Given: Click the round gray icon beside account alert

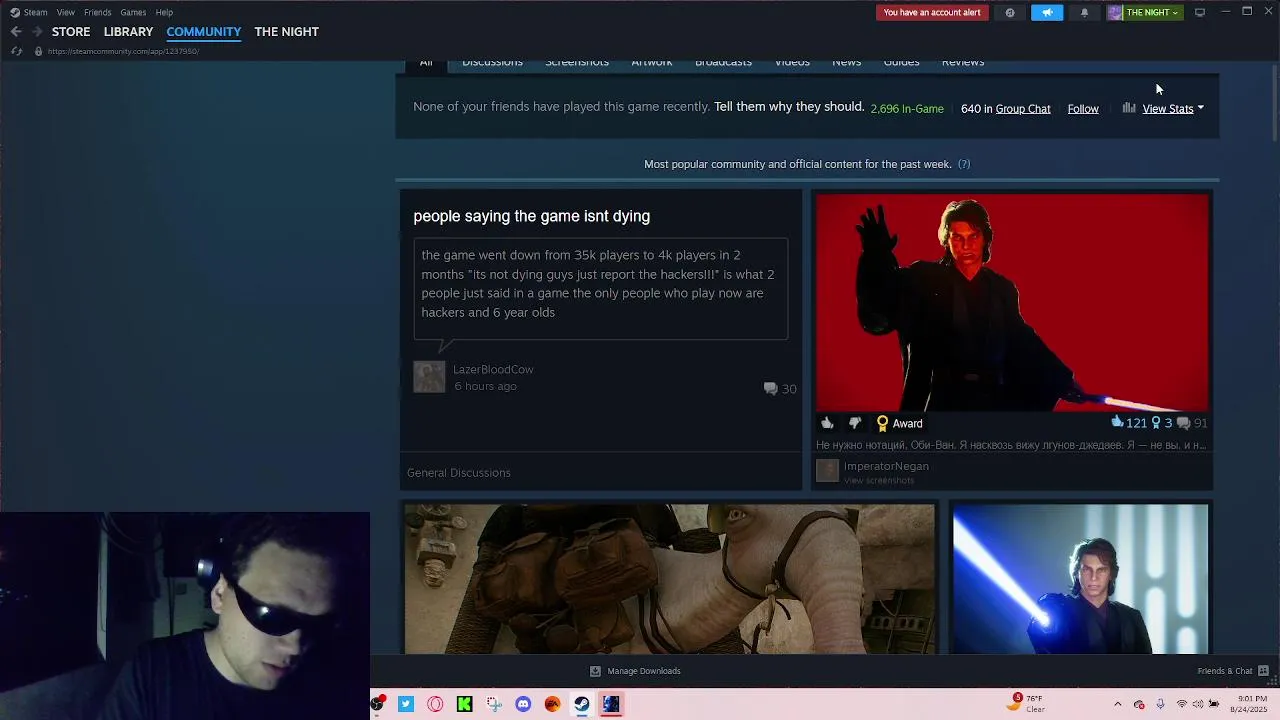Looking at the screenshot, I should coord(1010,12).
